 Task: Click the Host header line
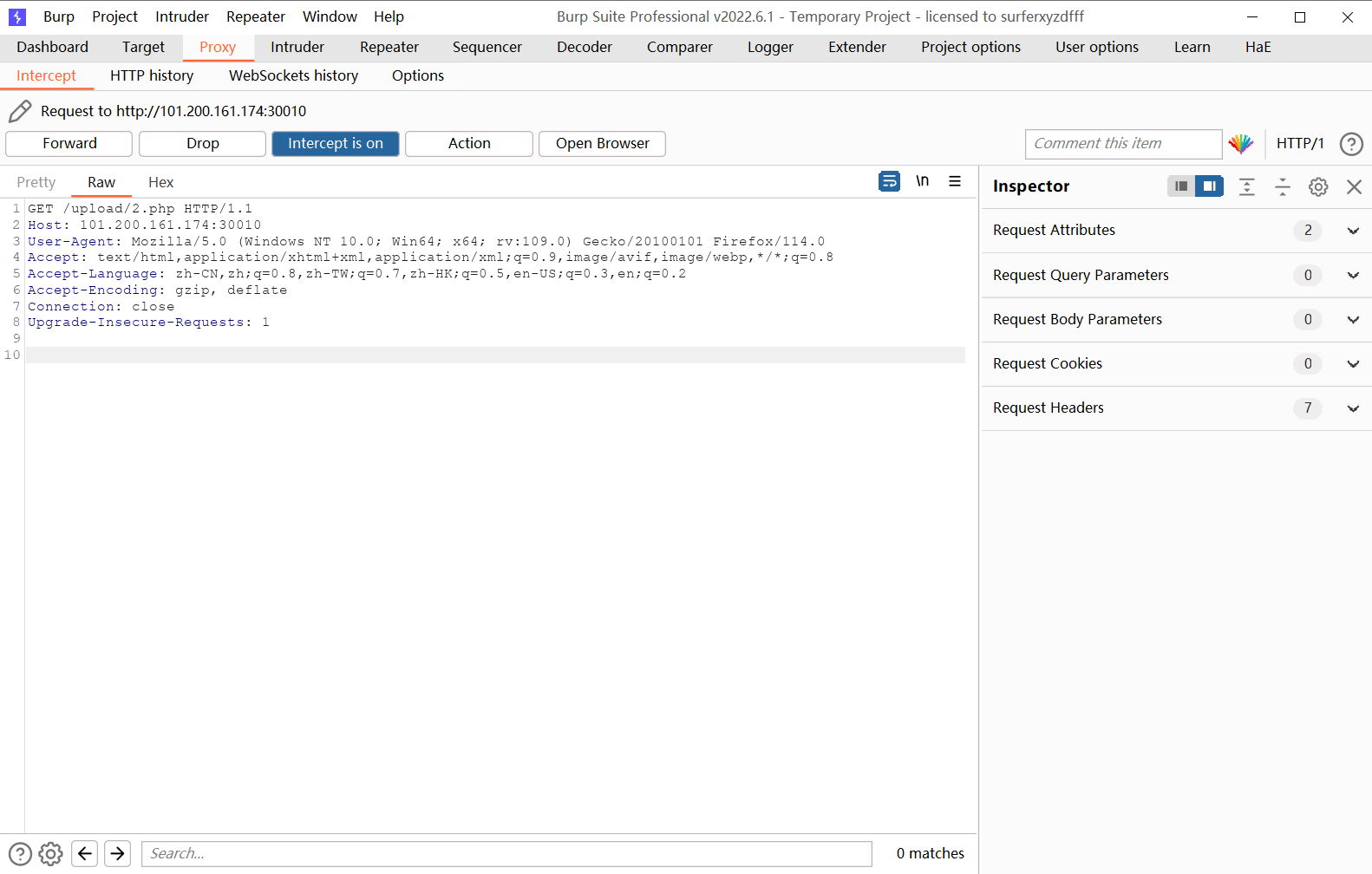pyautogui.click(x=144, y=225)
